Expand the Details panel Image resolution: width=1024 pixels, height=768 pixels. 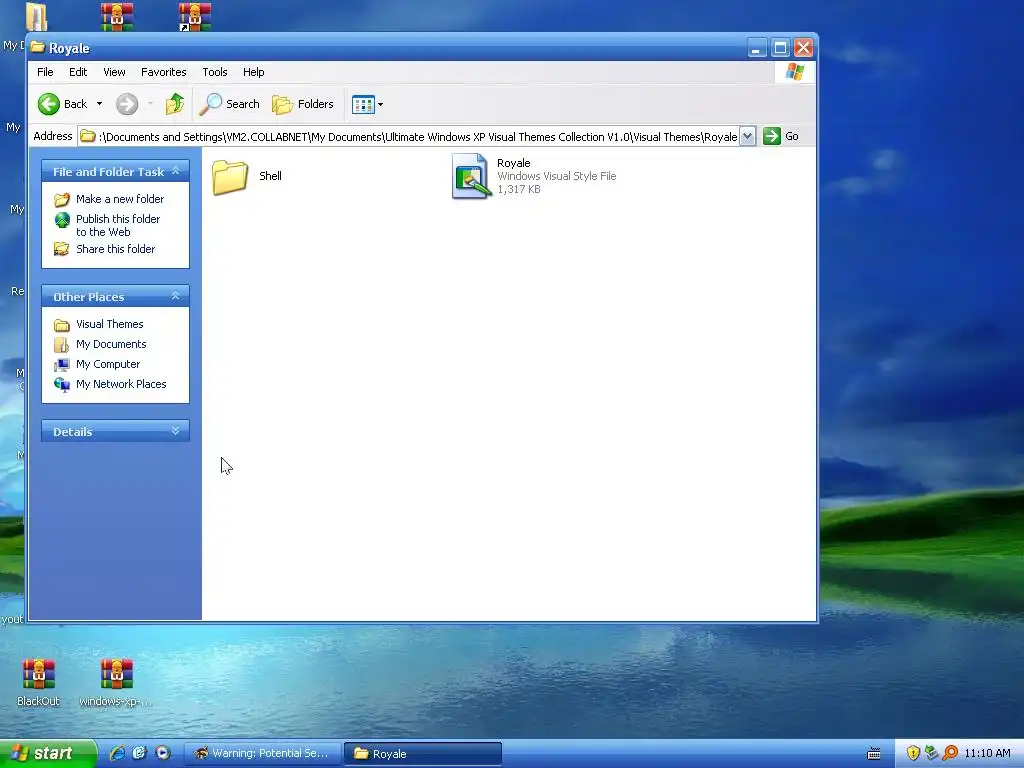point(175,431)
